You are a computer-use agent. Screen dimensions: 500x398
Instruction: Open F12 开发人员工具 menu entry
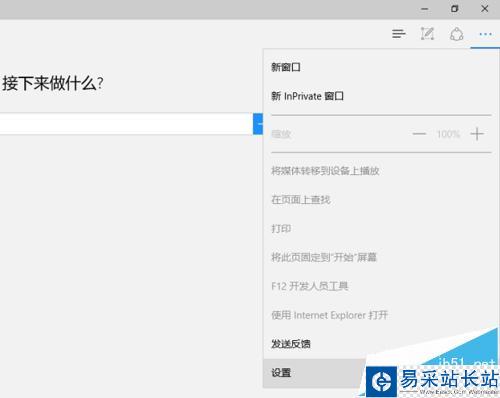click(310, 286)
